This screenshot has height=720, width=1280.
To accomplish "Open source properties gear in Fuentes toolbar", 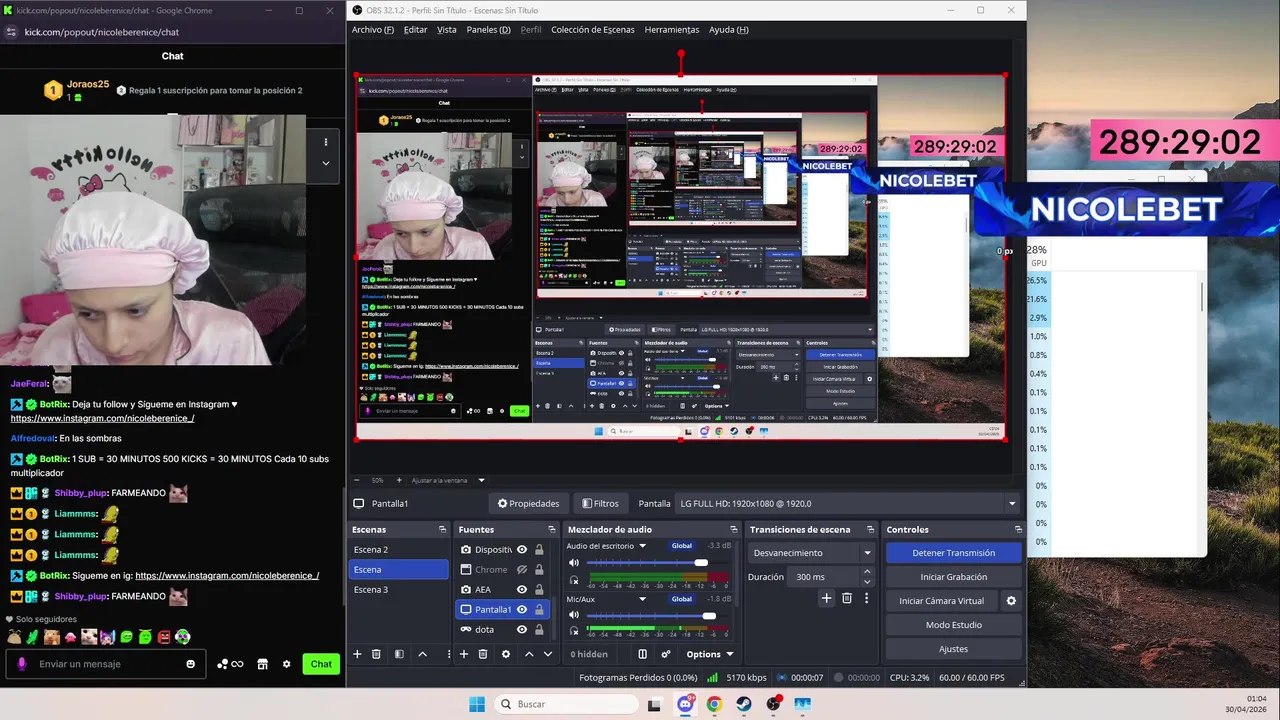I will (506, 654).
